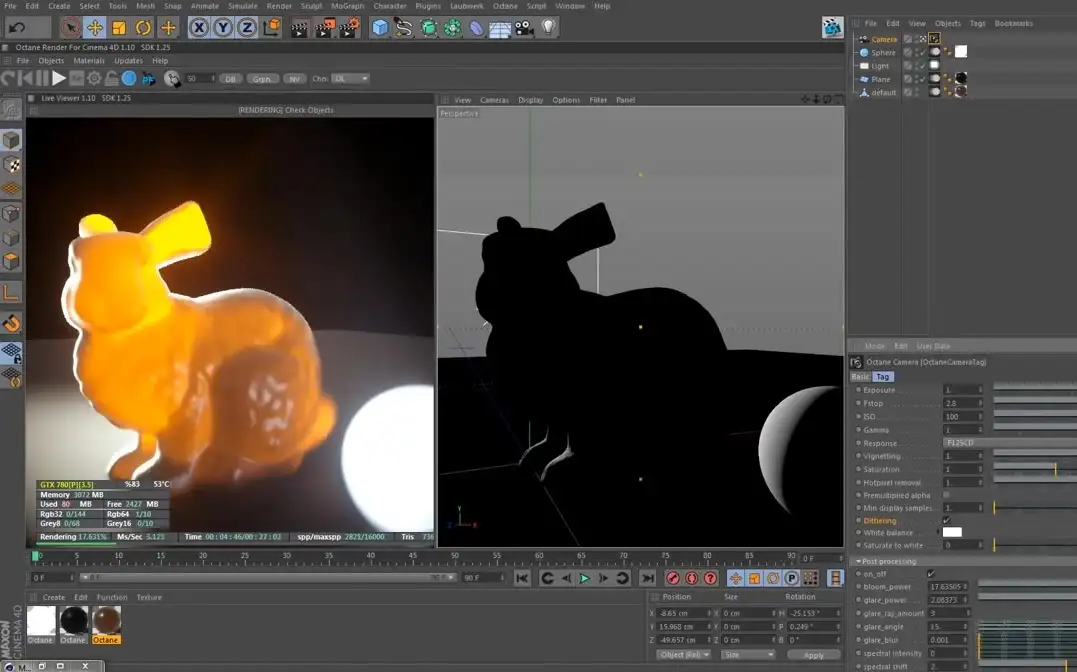The image size is (1077, 672).
Task: Click the Grph button in Octane toolbar
Action: (262, 79)
